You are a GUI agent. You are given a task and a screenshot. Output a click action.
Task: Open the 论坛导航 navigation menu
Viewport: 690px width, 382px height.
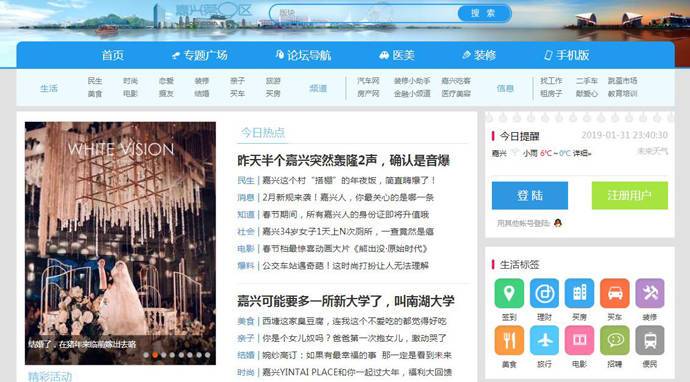click(x=303, y=55)
